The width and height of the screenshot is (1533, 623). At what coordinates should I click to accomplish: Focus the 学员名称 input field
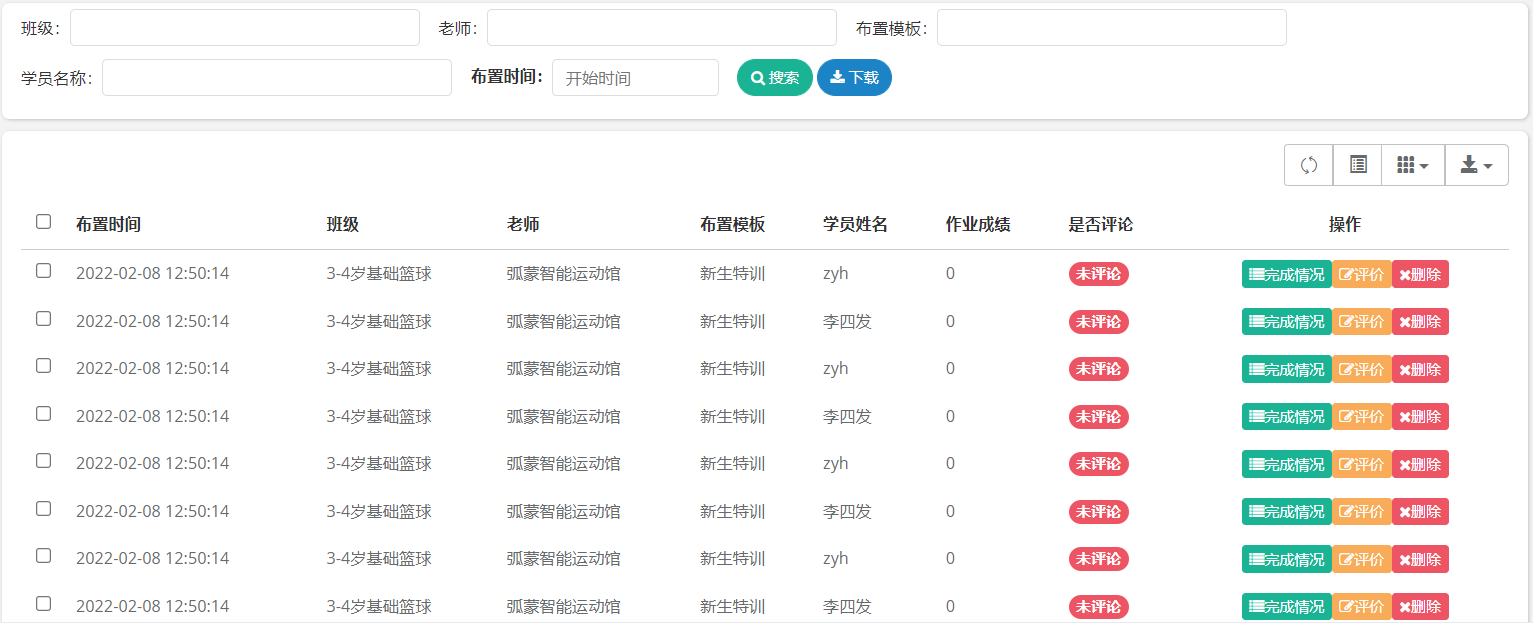(x=277, y=78)
